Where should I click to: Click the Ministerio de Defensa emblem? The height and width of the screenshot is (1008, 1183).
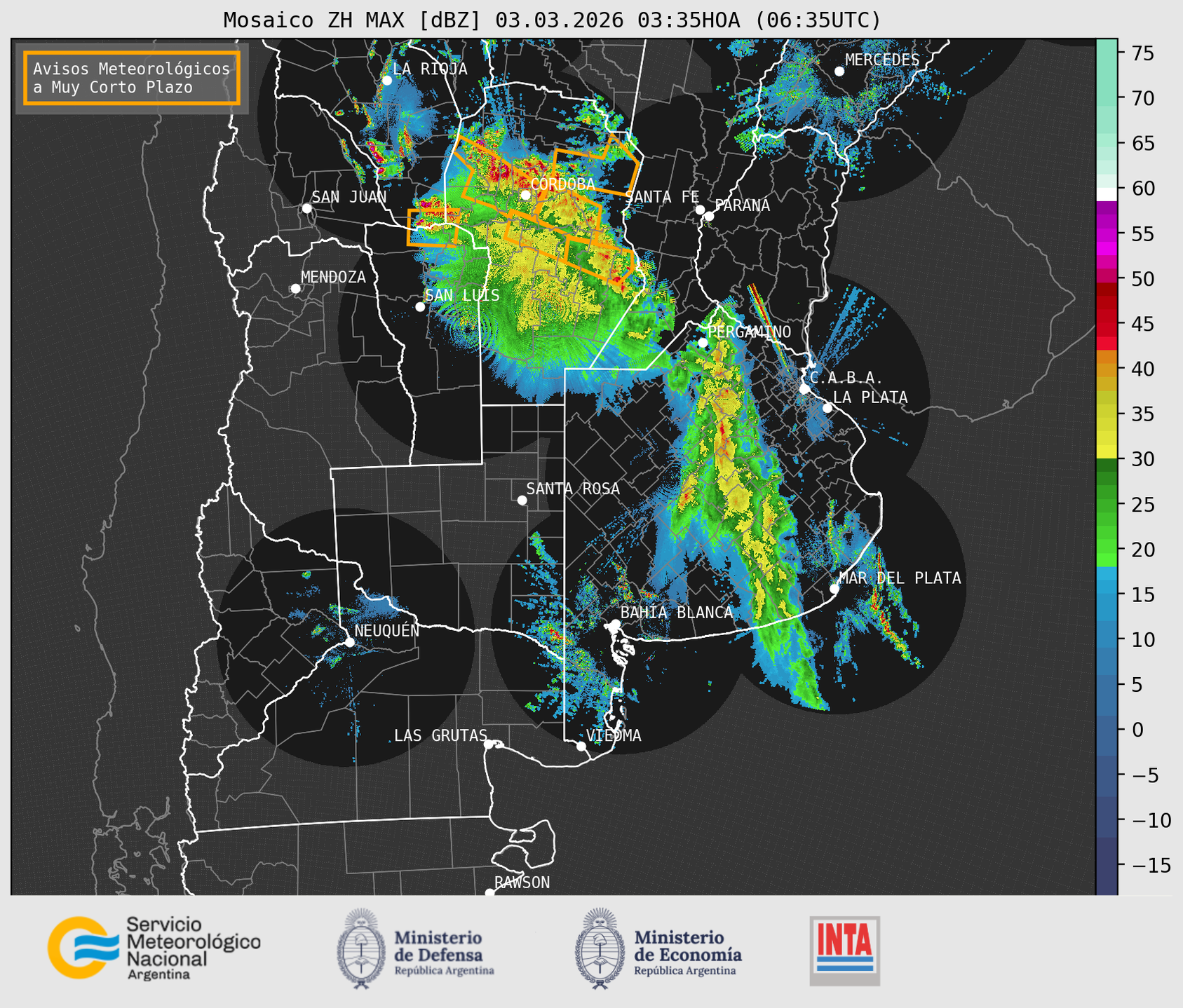tap(360, 948)
